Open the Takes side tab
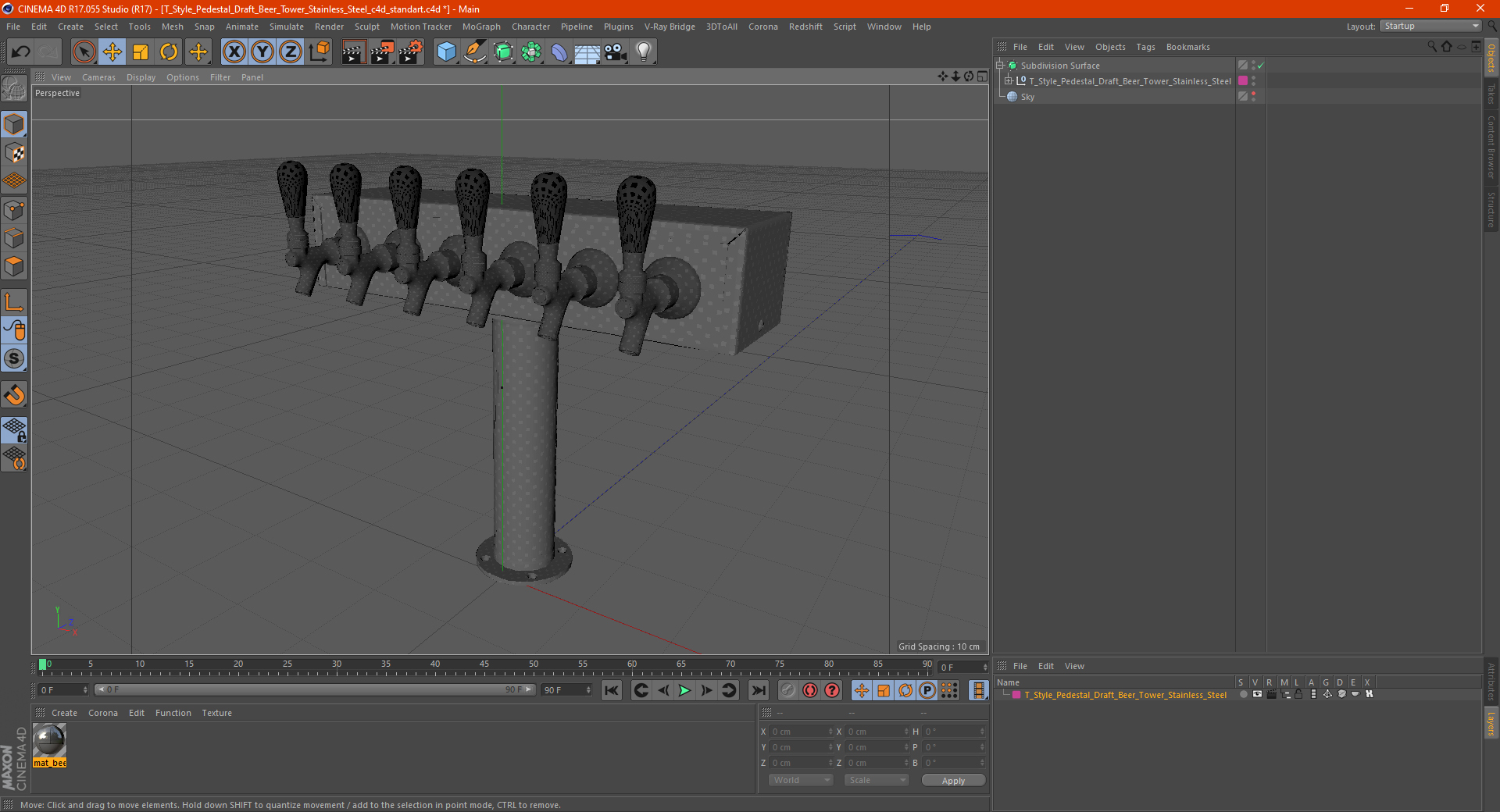Screen dimensions: 1500x812 coord(1491,94)
